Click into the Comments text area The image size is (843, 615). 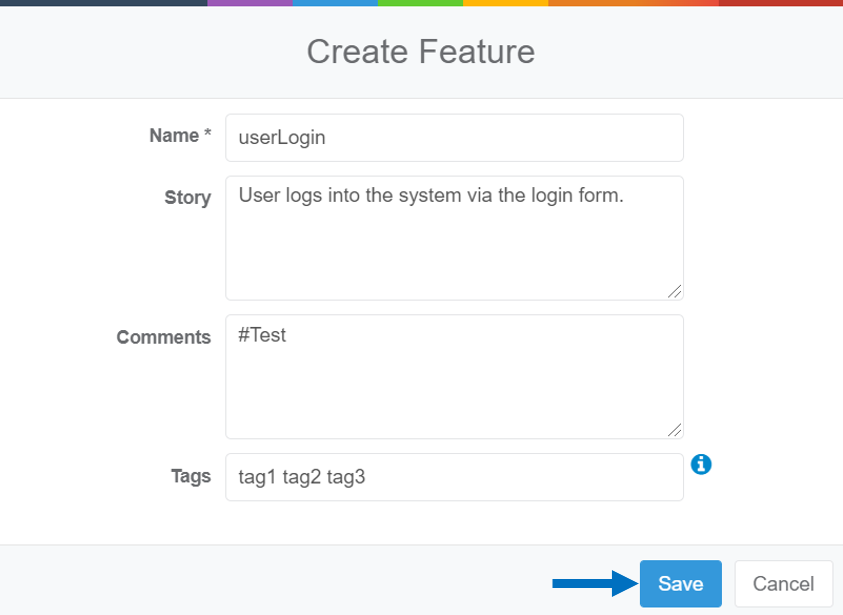pyautogui.click(x=454, y=376)
